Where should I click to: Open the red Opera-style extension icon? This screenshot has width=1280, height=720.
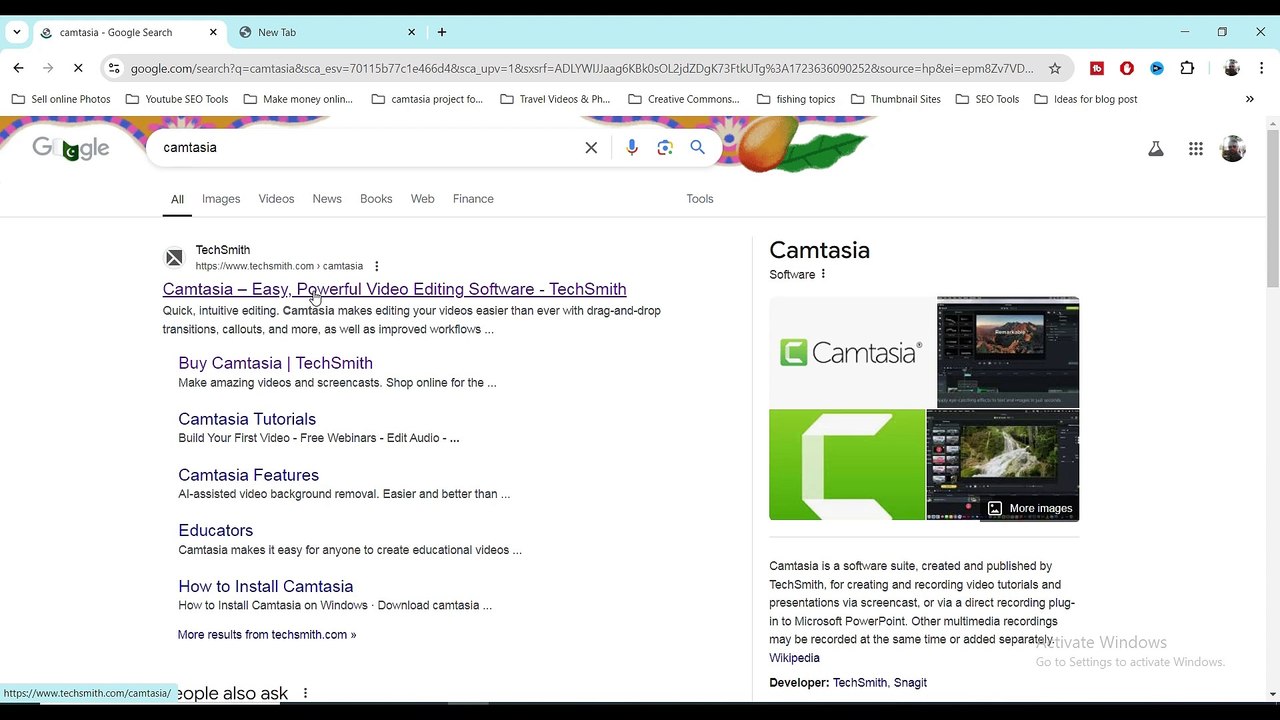click(1127, 68)
